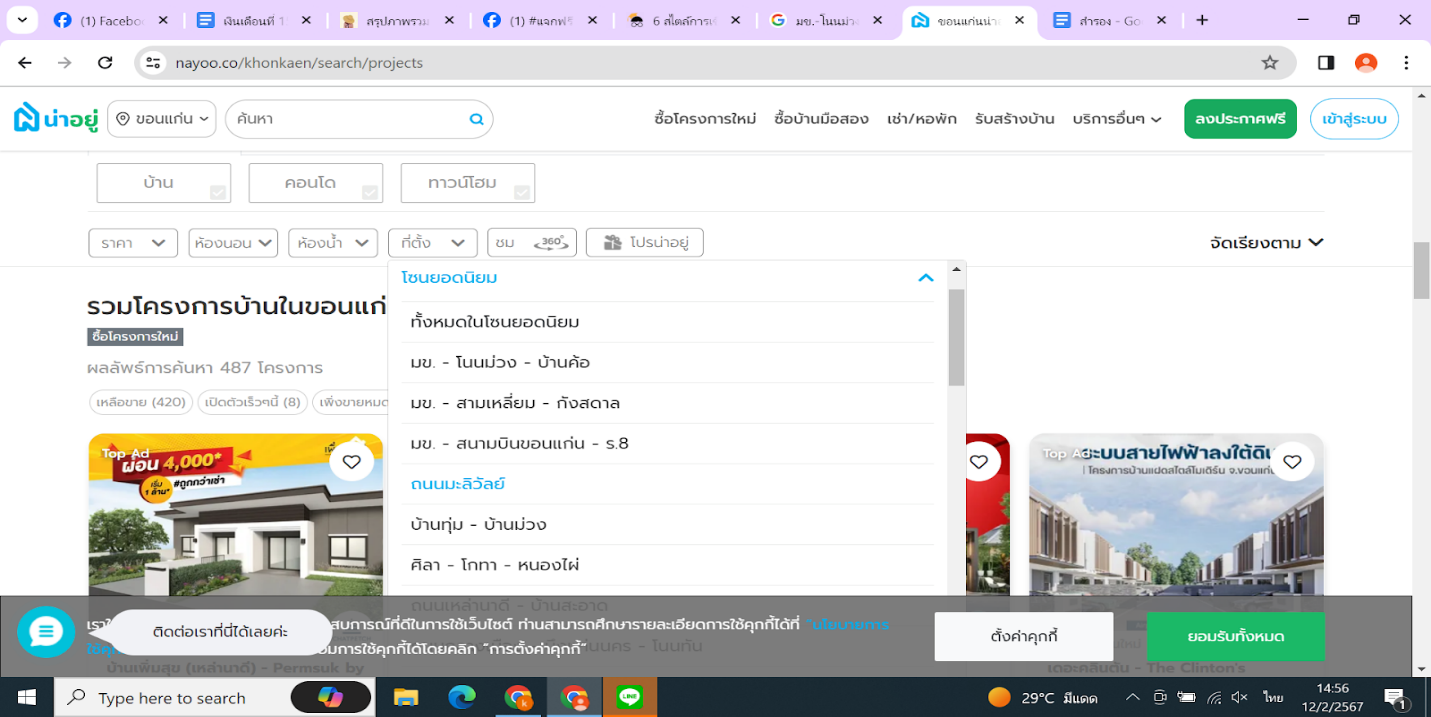This screenshot has height=717, width=1431.
Task: Click the ค้นหา search input field
Action: pyautogui.click(x=348, y=119)
